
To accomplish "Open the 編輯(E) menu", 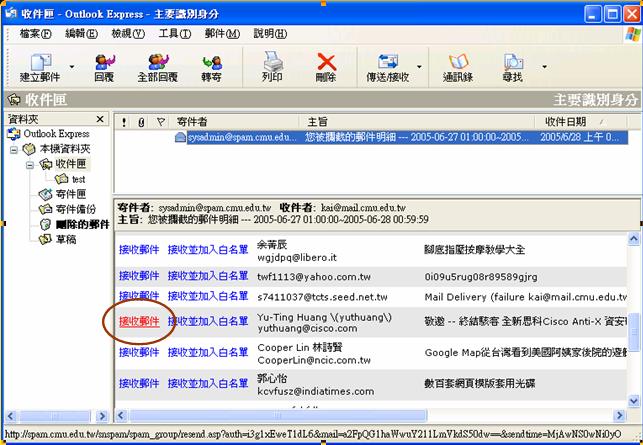I will click(x=81, y=34).
